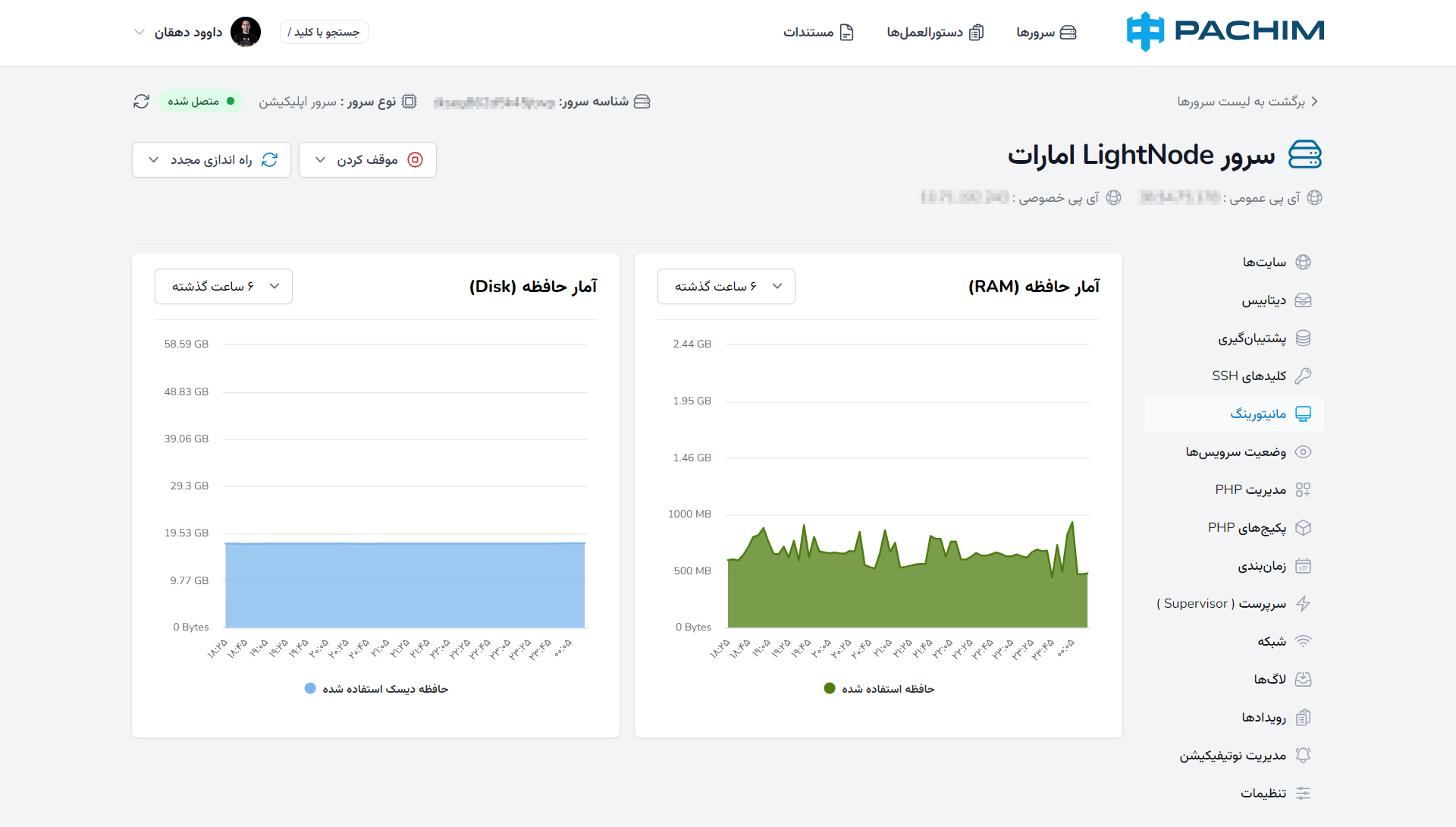Click the رویدادها clipboard icon

point(1303,718)
